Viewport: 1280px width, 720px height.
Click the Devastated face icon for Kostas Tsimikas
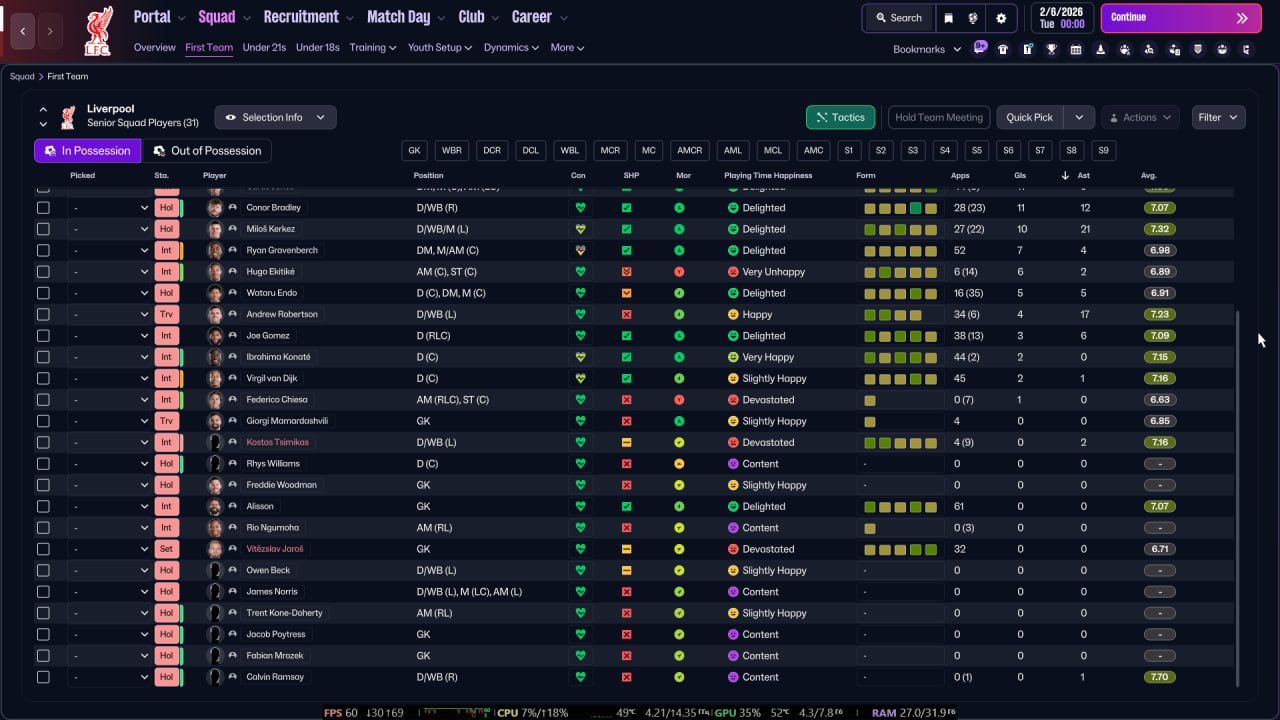(733, 442)
